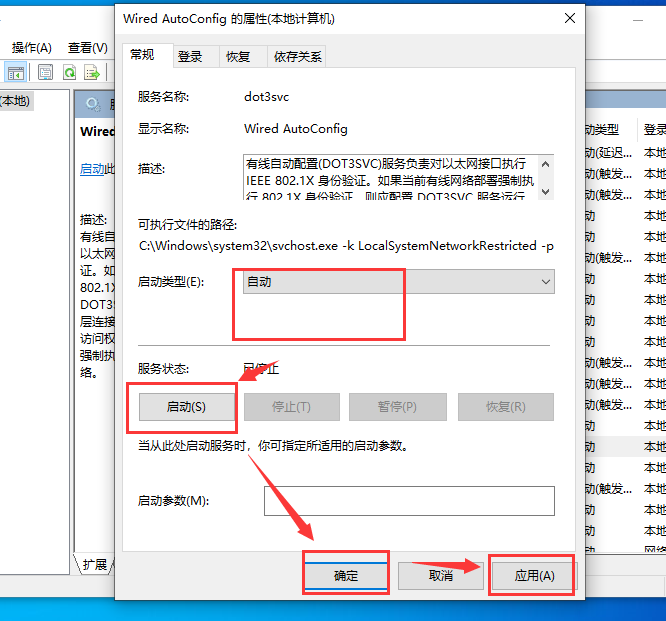
Task: Switch to the 恢复 tab
Action: click(x=238, y=57)
